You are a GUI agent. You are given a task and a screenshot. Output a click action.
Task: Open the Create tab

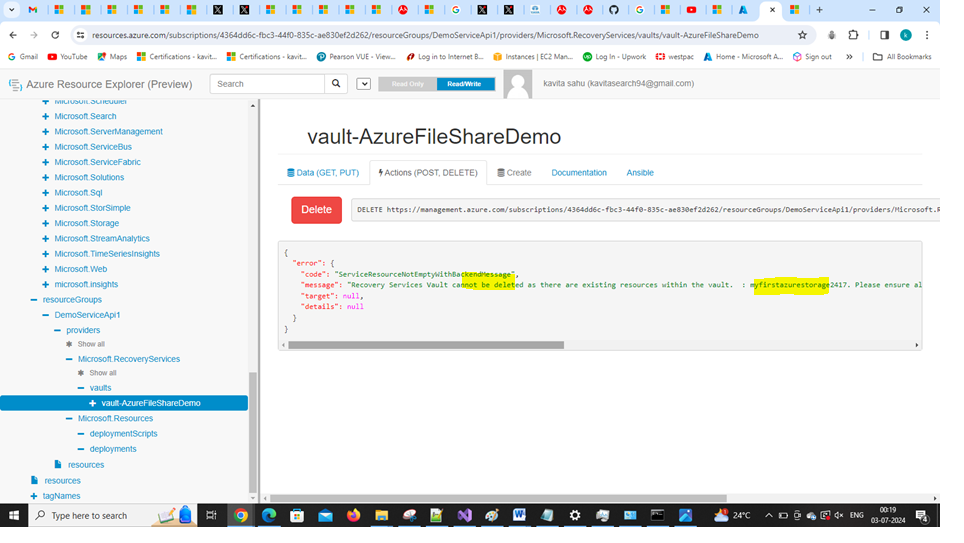(x=514, y=173)
